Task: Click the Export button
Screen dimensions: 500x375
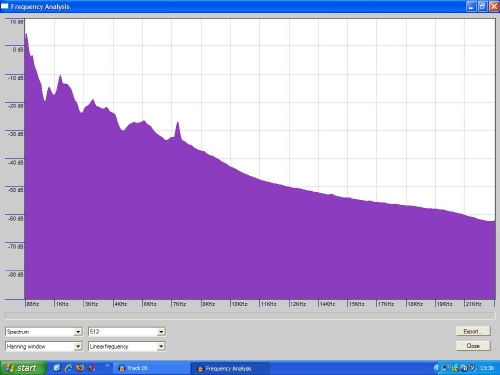Action: coord(473,331)
